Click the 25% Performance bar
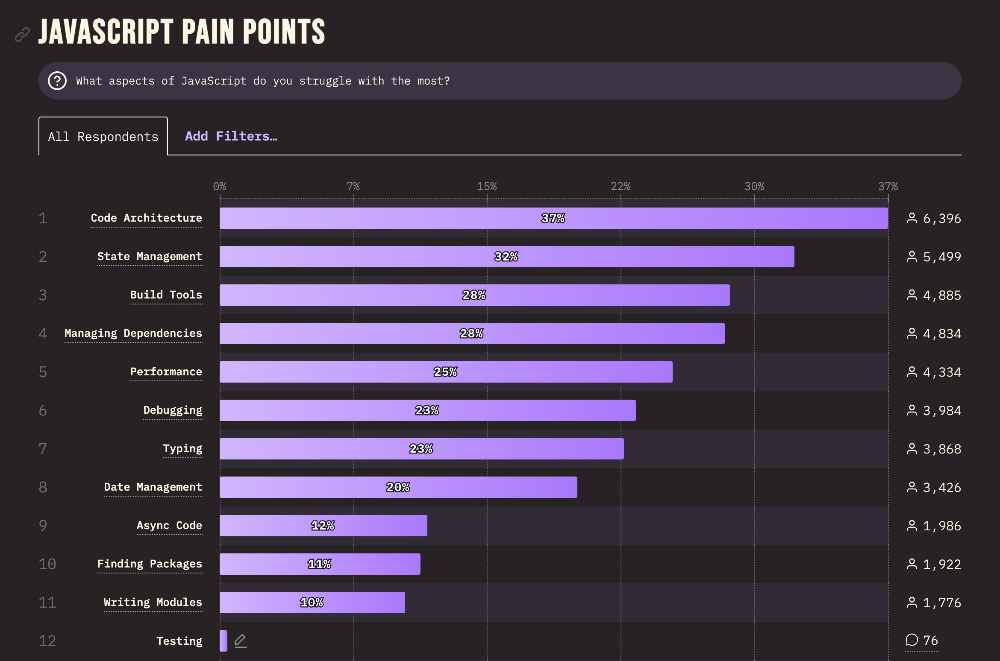This screenshot has height=661, width=1000. coord(446,372)
